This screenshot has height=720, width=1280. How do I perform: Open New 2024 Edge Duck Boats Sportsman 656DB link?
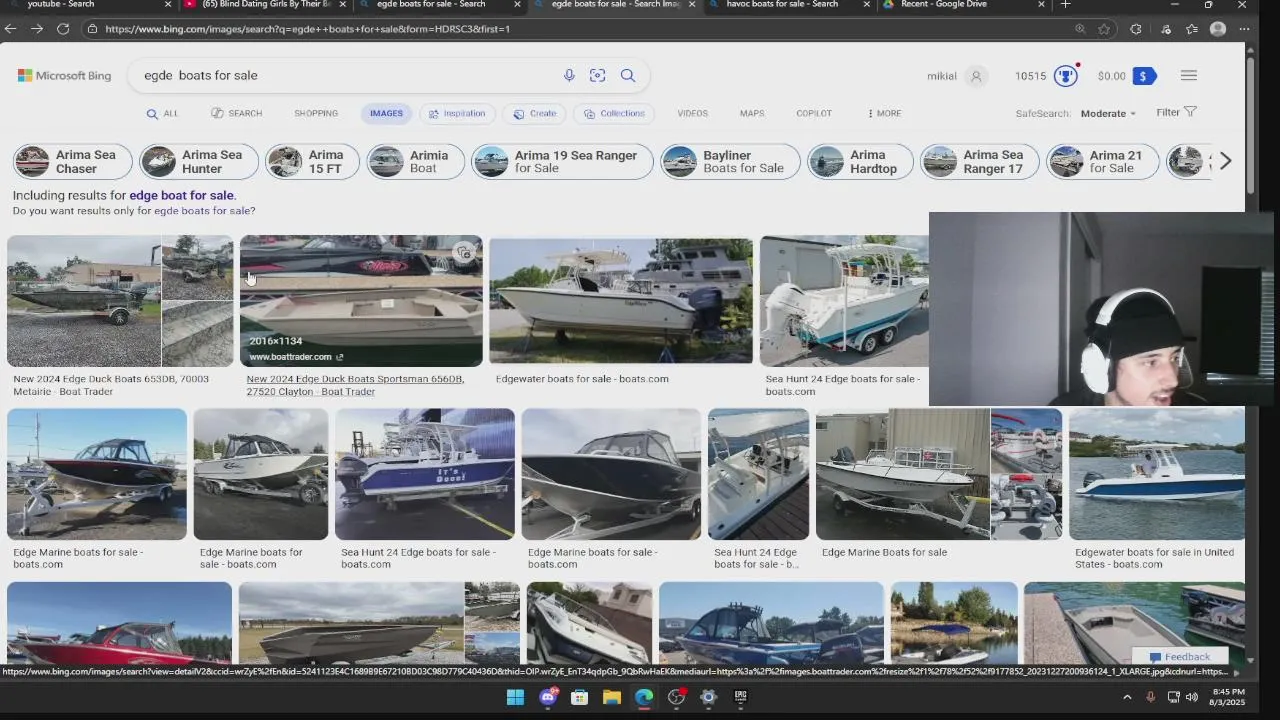point(355,385)
